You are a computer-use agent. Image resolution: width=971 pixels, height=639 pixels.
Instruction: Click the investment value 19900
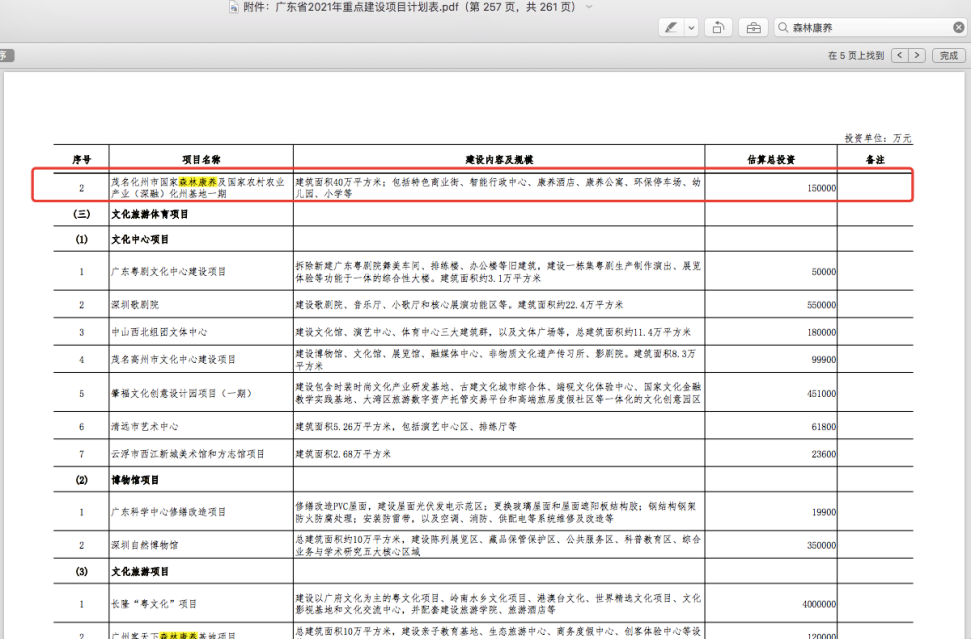pyautogui.click(x=824, y=513)
